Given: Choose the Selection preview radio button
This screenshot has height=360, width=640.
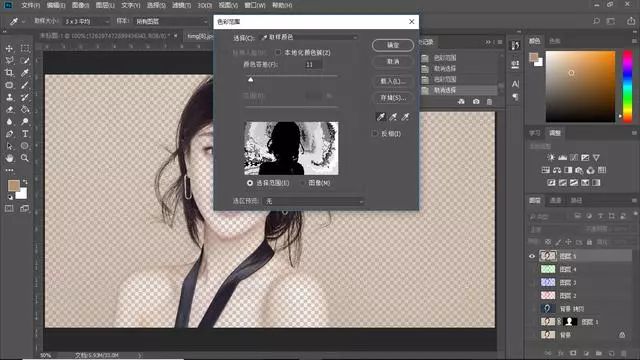Looking at the screenshot, I should point(250,183).
